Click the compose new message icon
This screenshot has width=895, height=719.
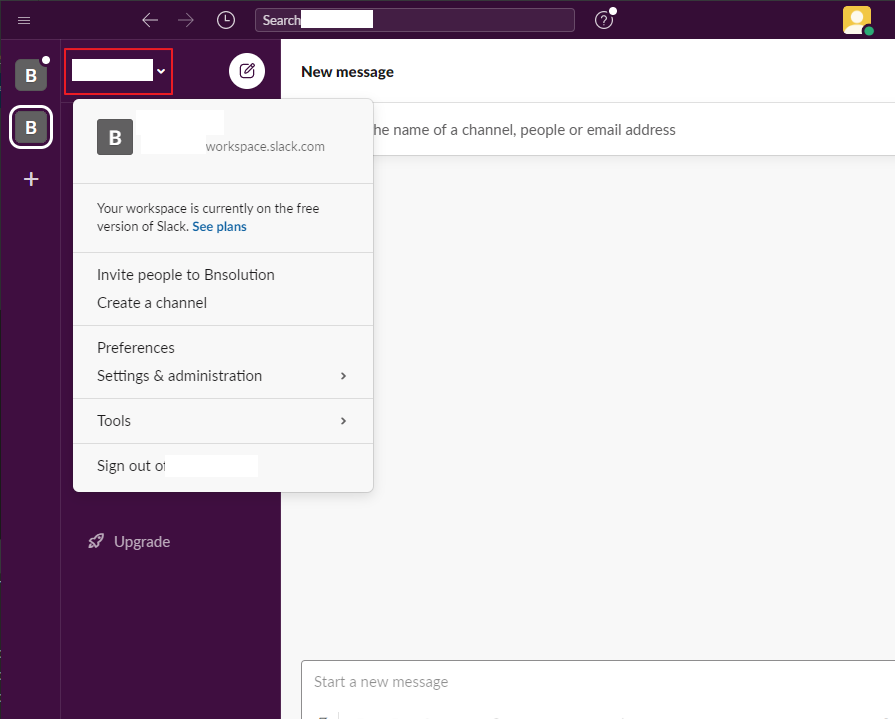coord(247,71)
